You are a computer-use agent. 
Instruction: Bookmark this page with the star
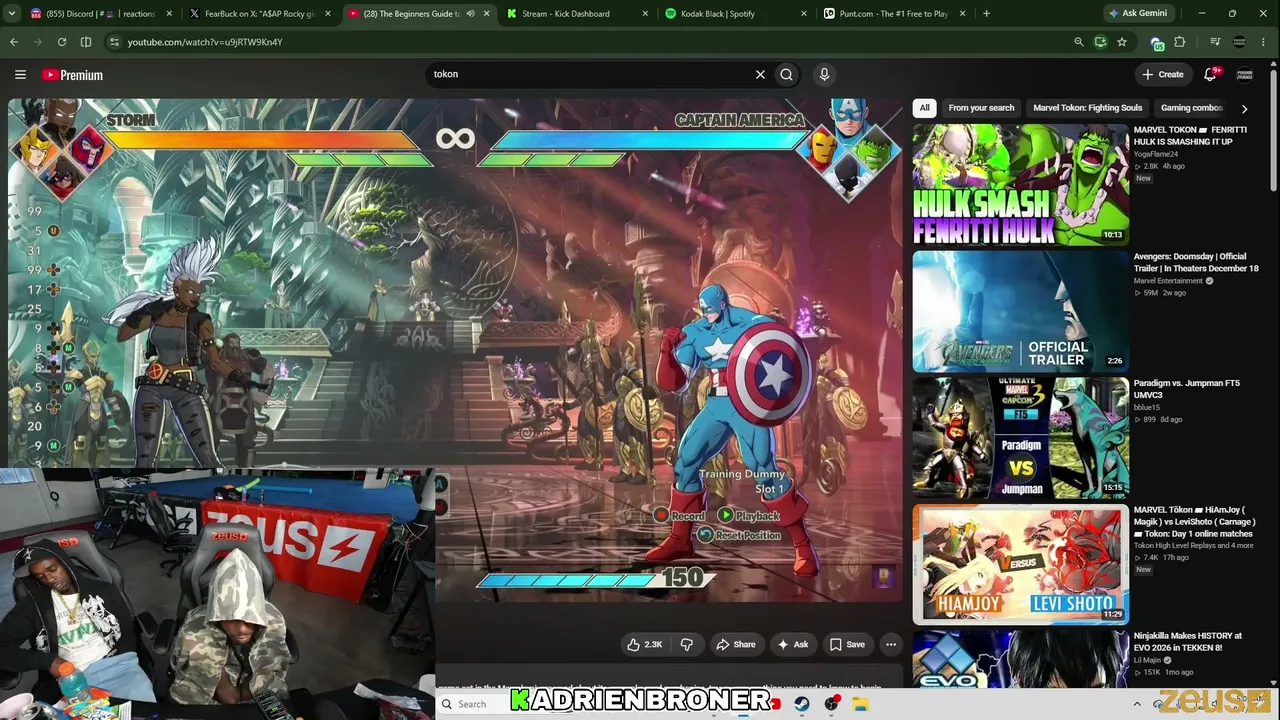click(x=1122, y=42)
